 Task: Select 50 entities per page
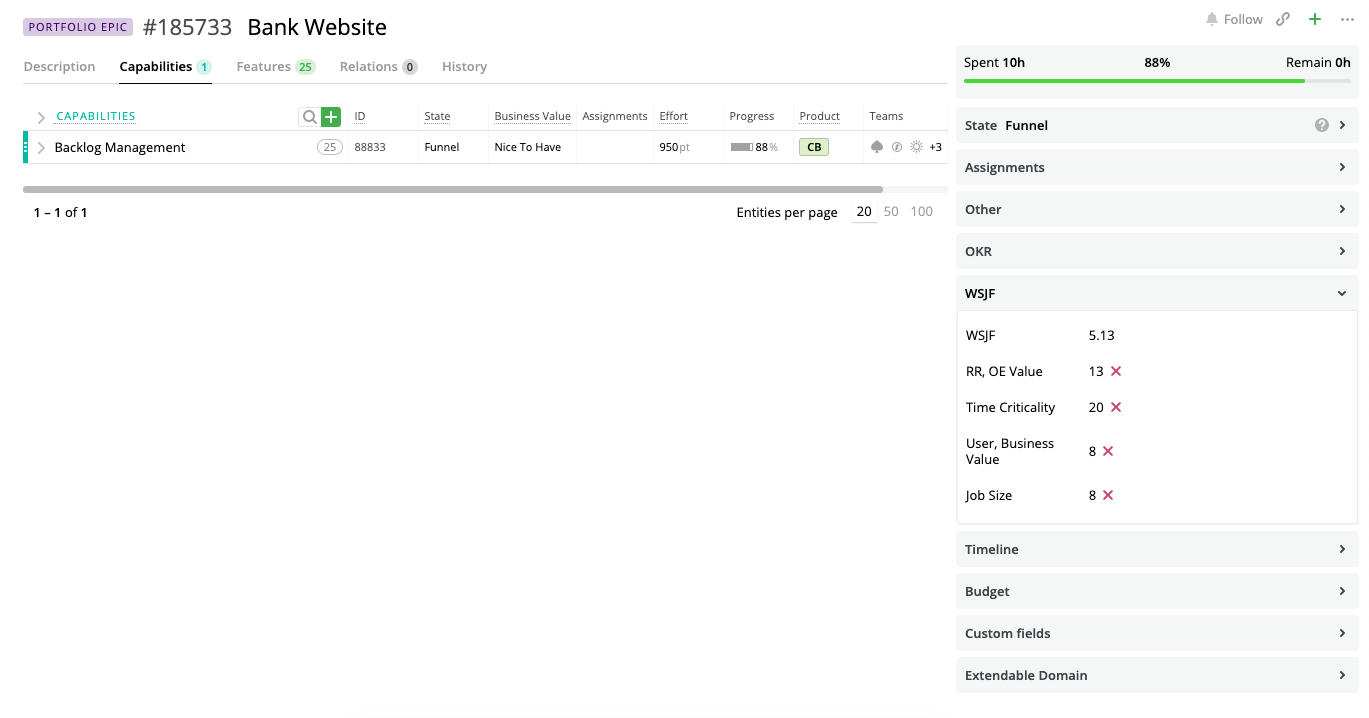(891, 212)
